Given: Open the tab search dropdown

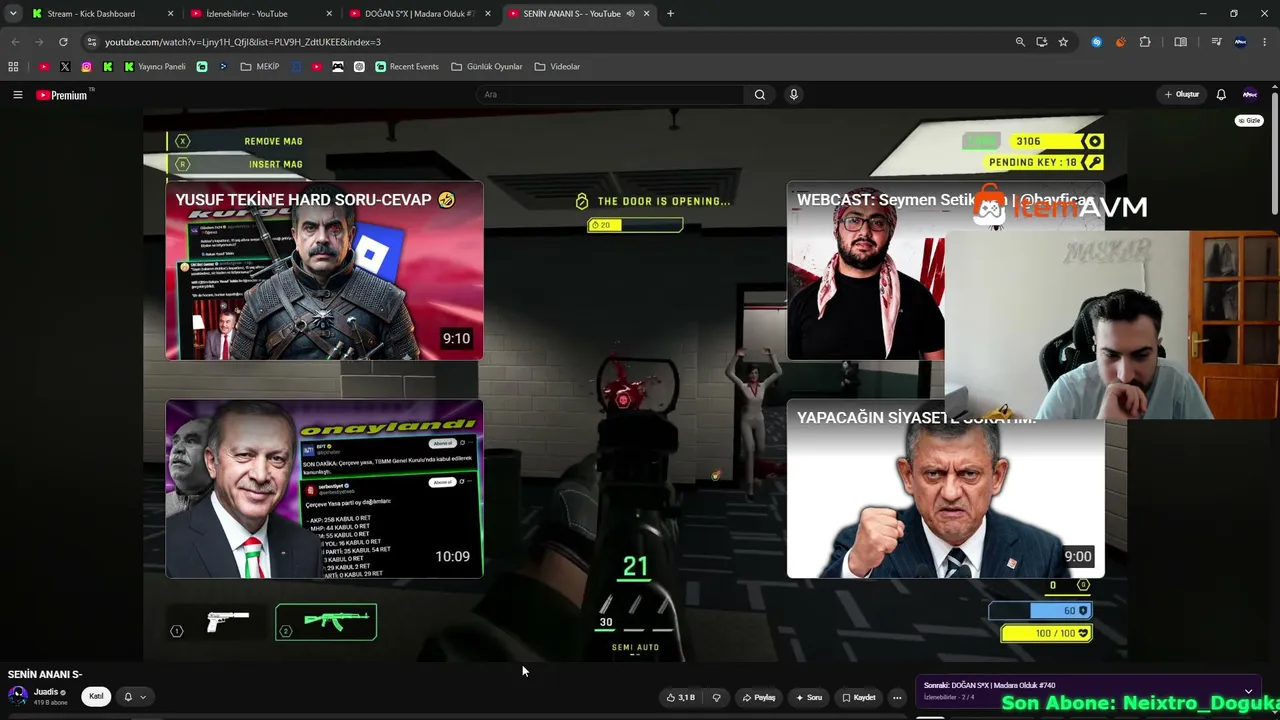Looking at the screenshot, I should tap(13, 14).
